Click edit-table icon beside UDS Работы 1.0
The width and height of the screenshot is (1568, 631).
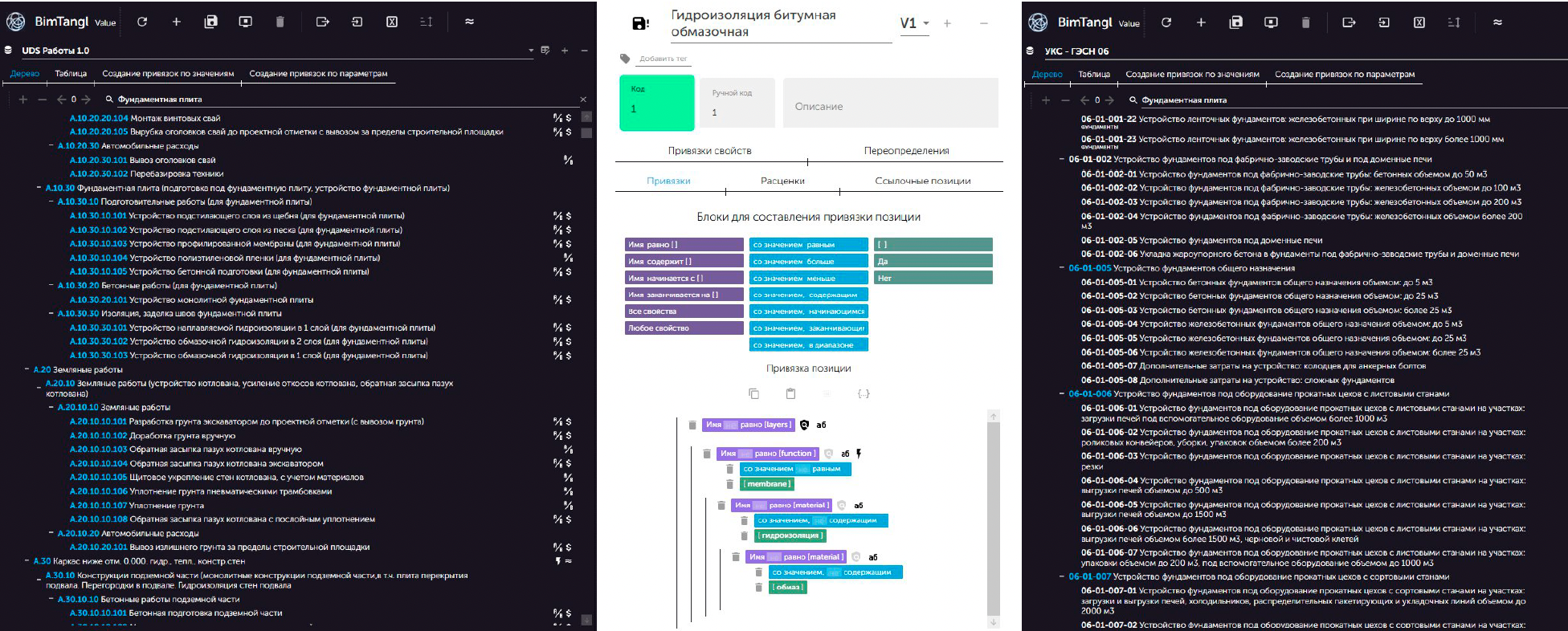pyautogui.click(x=545, y=51)
